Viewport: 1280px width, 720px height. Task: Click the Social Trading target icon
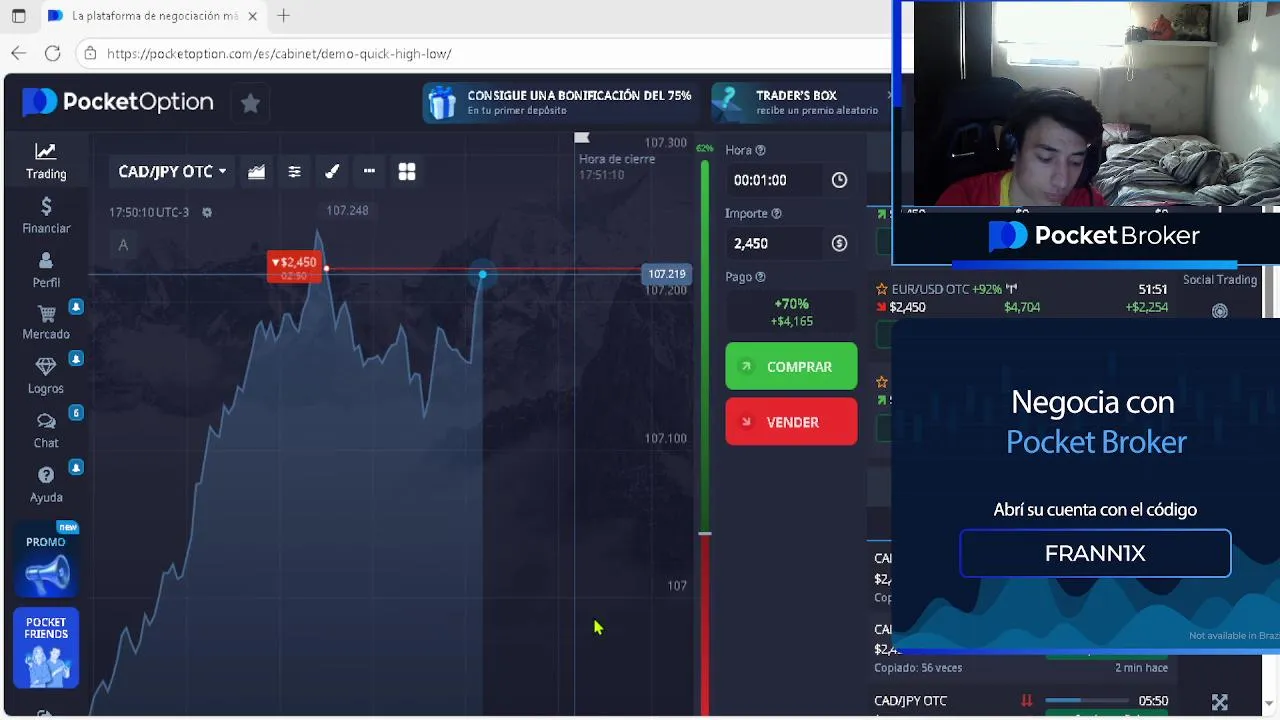tap(1219, 311)
